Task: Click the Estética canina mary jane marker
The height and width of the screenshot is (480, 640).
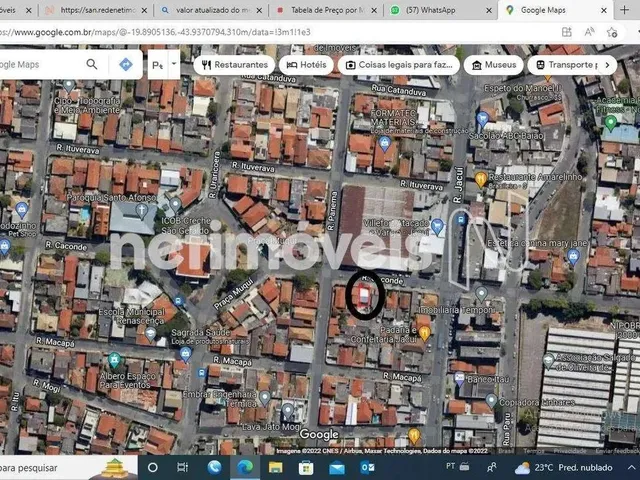Action: (x=573, y=256)
